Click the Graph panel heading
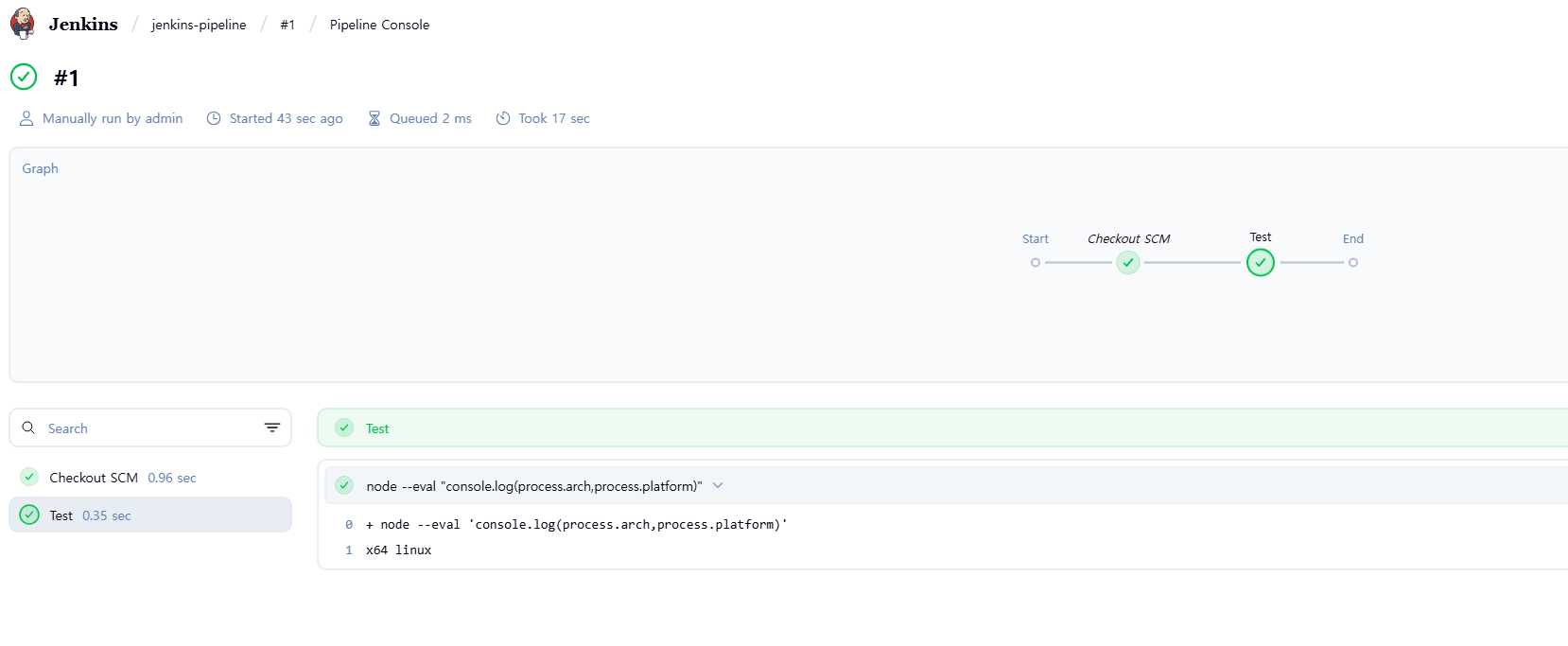The width and height of the screenshot is (1568, 646). click(41, 168)
